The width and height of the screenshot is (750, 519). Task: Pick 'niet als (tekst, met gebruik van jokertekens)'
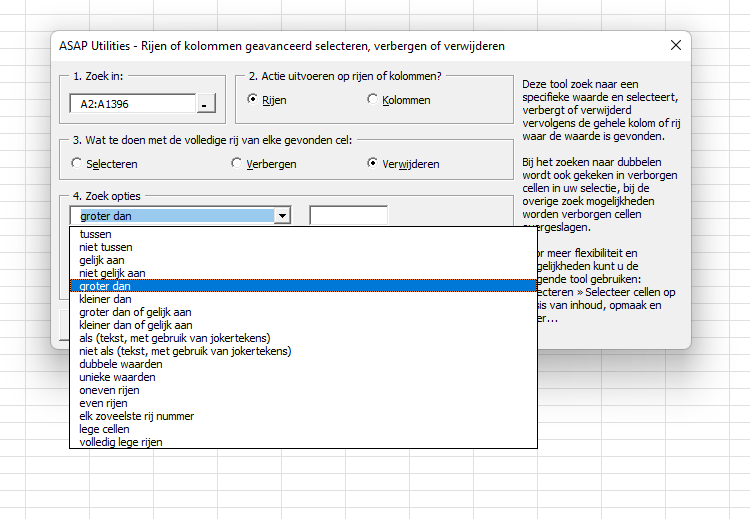click(x=303, y=351)
